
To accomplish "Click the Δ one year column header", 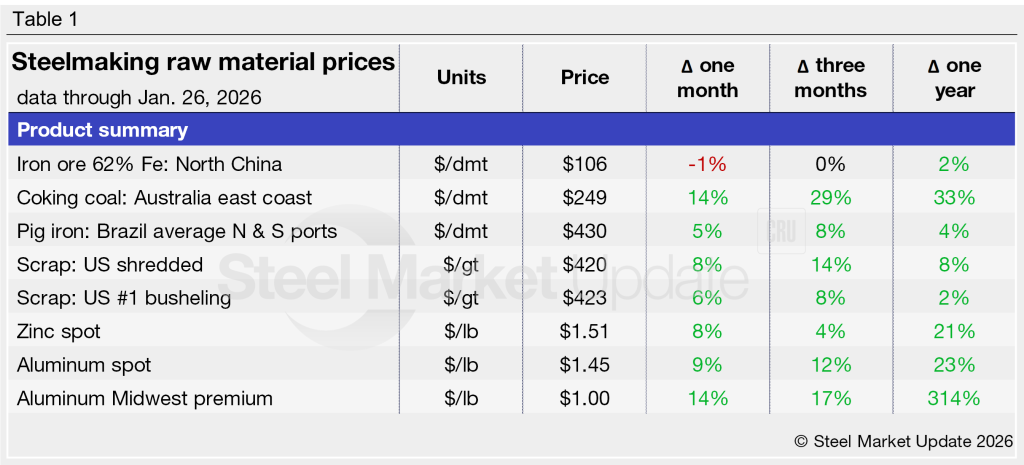I will (954, 78).
